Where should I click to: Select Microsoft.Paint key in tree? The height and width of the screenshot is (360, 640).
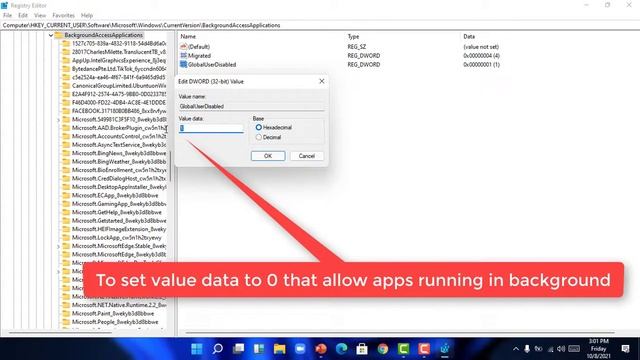tap(113, 313)
